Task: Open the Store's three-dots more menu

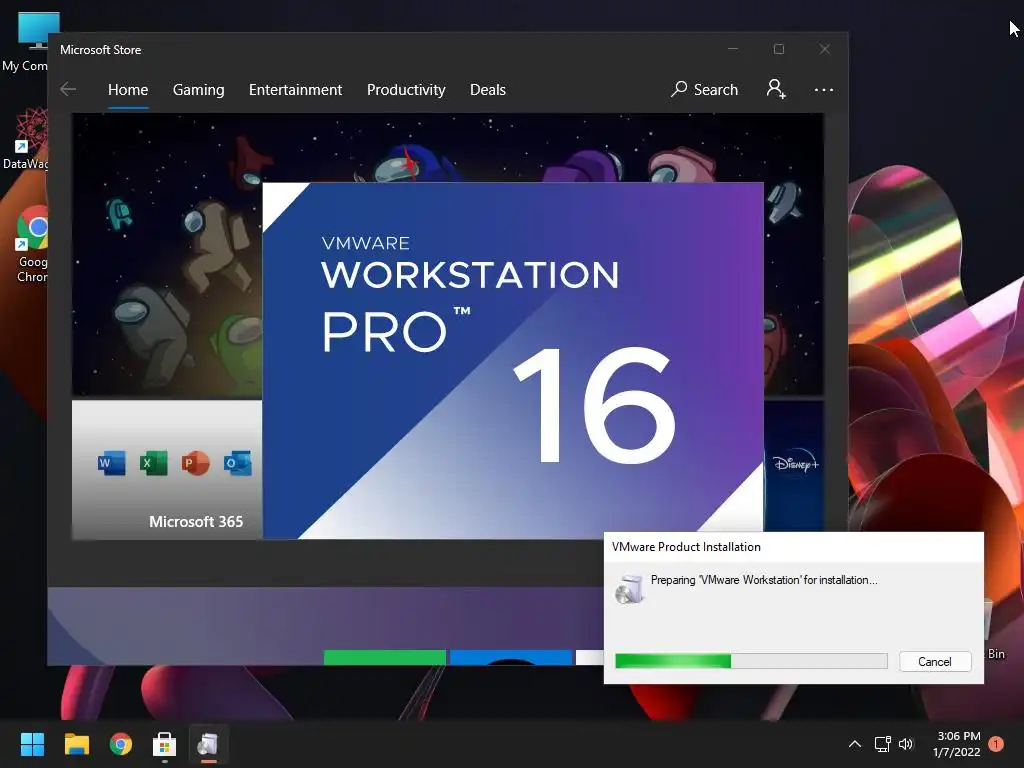Action: [x=824, y=89]
